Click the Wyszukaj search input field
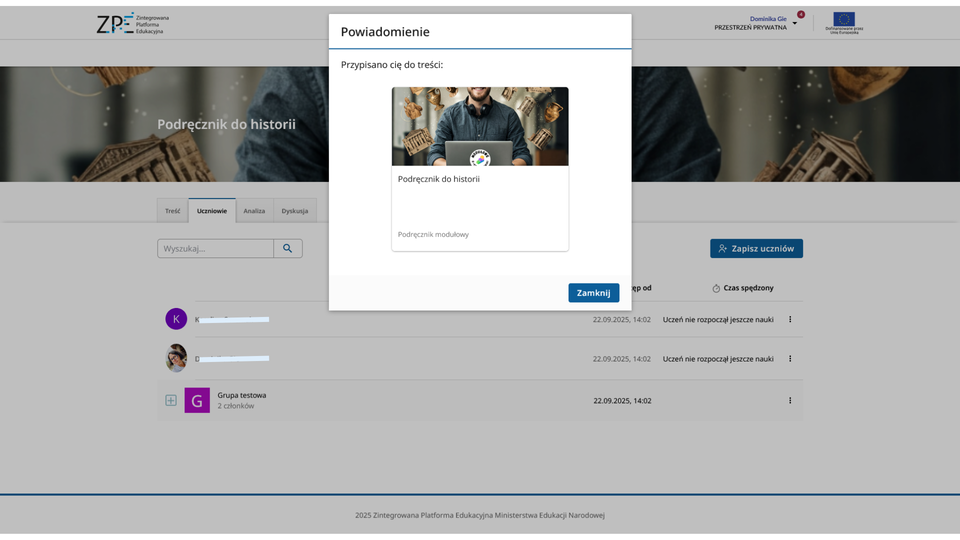Screen dimensions: 960x540 pyautogui.click(x=215, y=248)
